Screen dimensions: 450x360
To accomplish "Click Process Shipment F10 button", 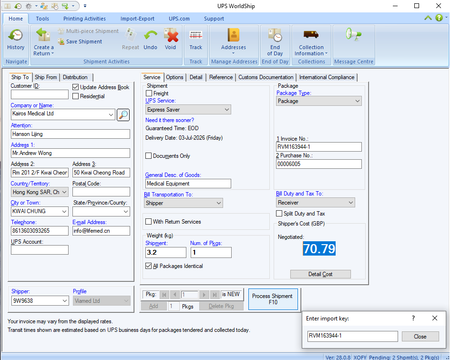I will tap(273, 299).
